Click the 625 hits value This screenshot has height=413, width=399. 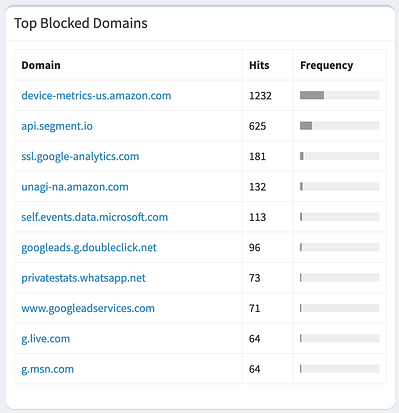[257, 126]
